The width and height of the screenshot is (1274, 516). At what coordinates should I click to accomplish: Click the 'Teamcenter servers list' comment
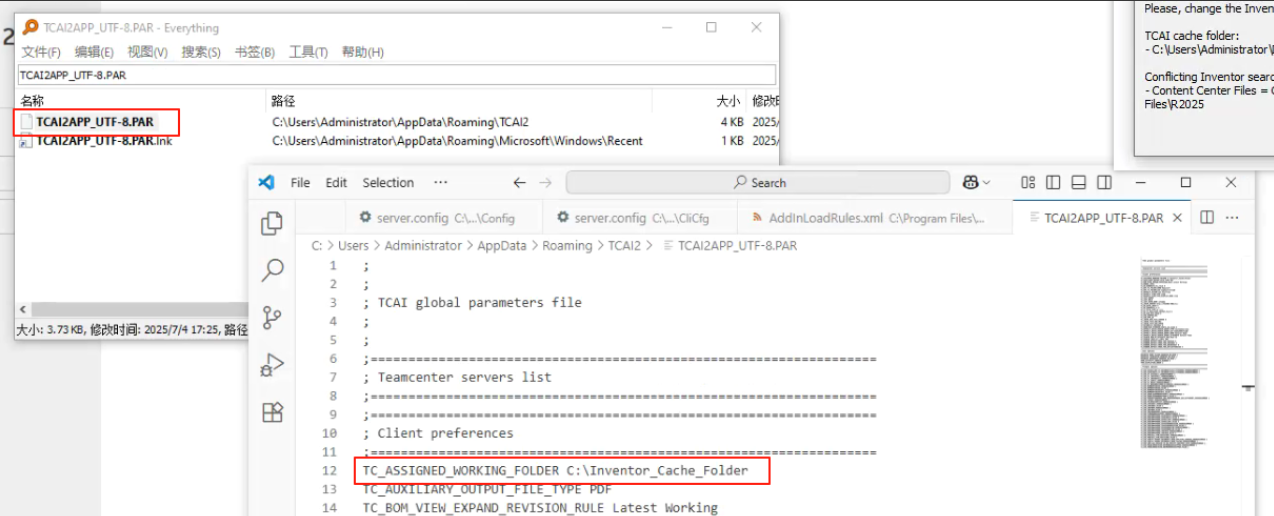(457, 377)
